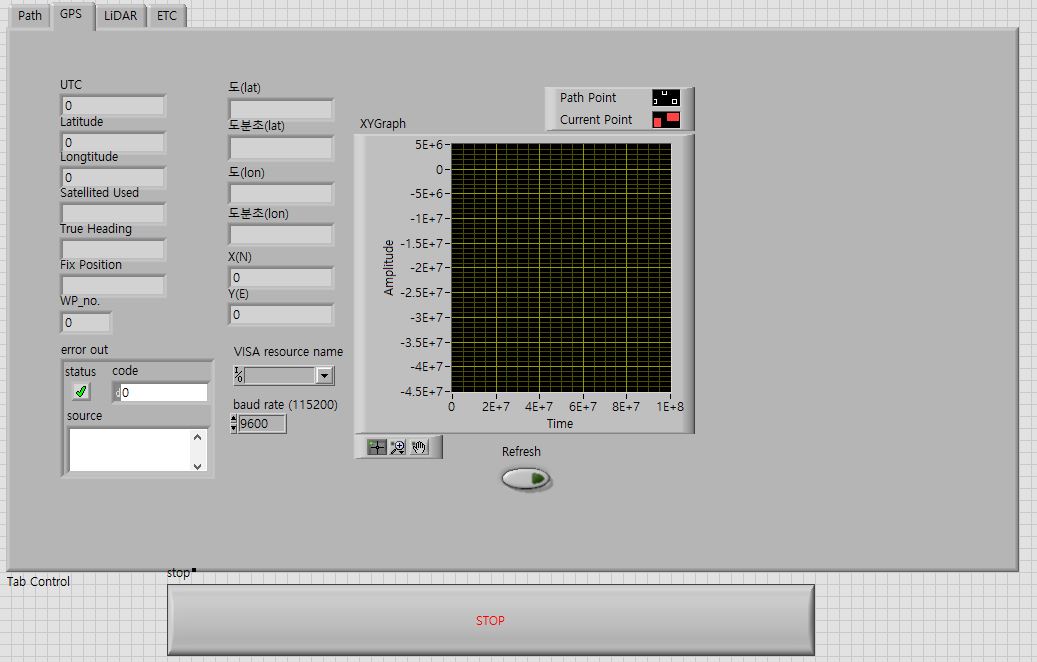Click the error code numeric field

tap(163, 393)
